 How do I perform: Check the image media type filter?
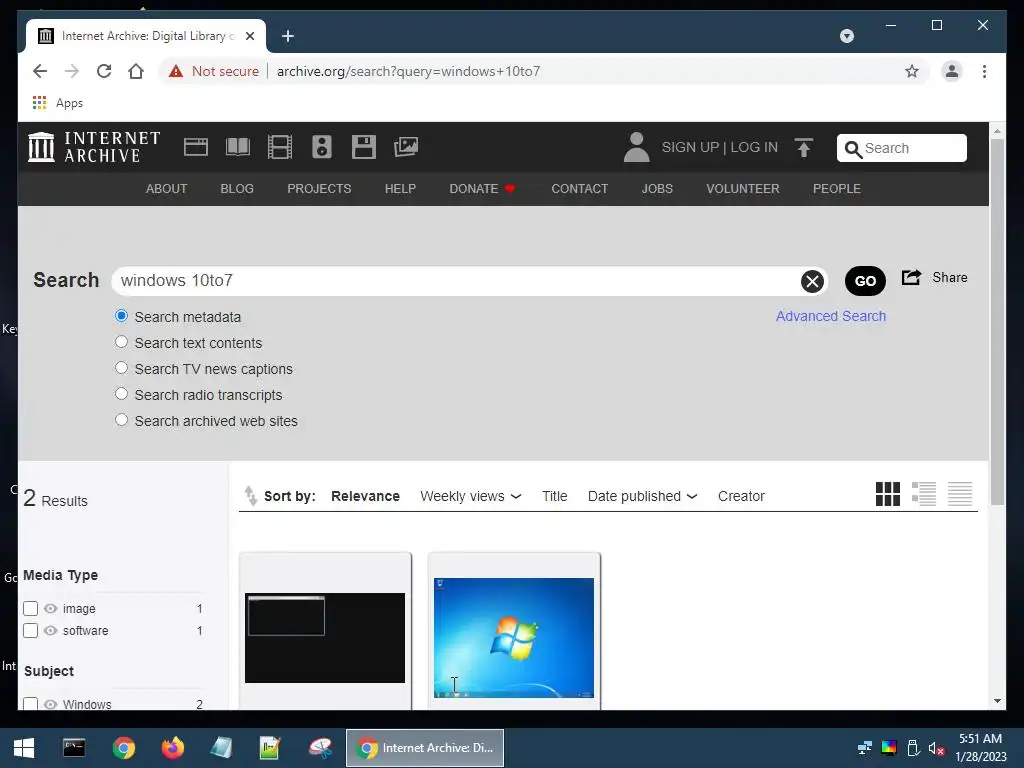(x=31, y=609)
